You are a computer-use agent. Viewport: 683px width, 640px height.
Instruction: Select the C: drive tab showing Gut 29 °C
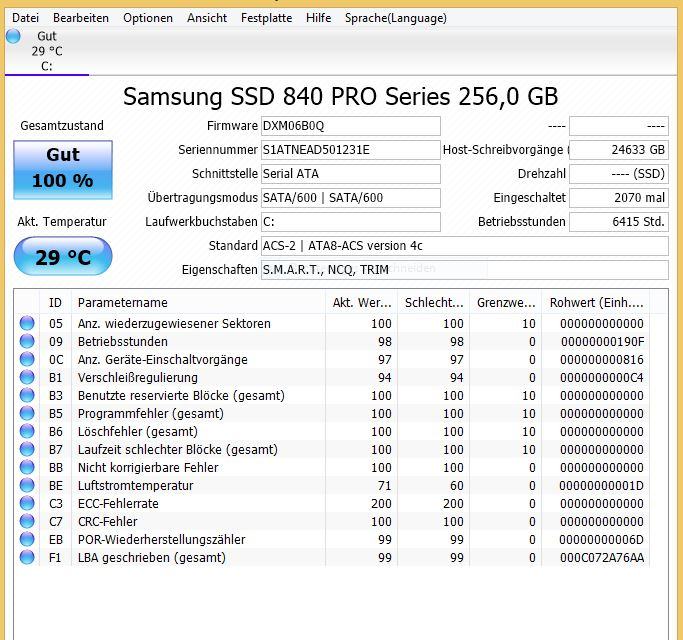click(x=47, y=51)
